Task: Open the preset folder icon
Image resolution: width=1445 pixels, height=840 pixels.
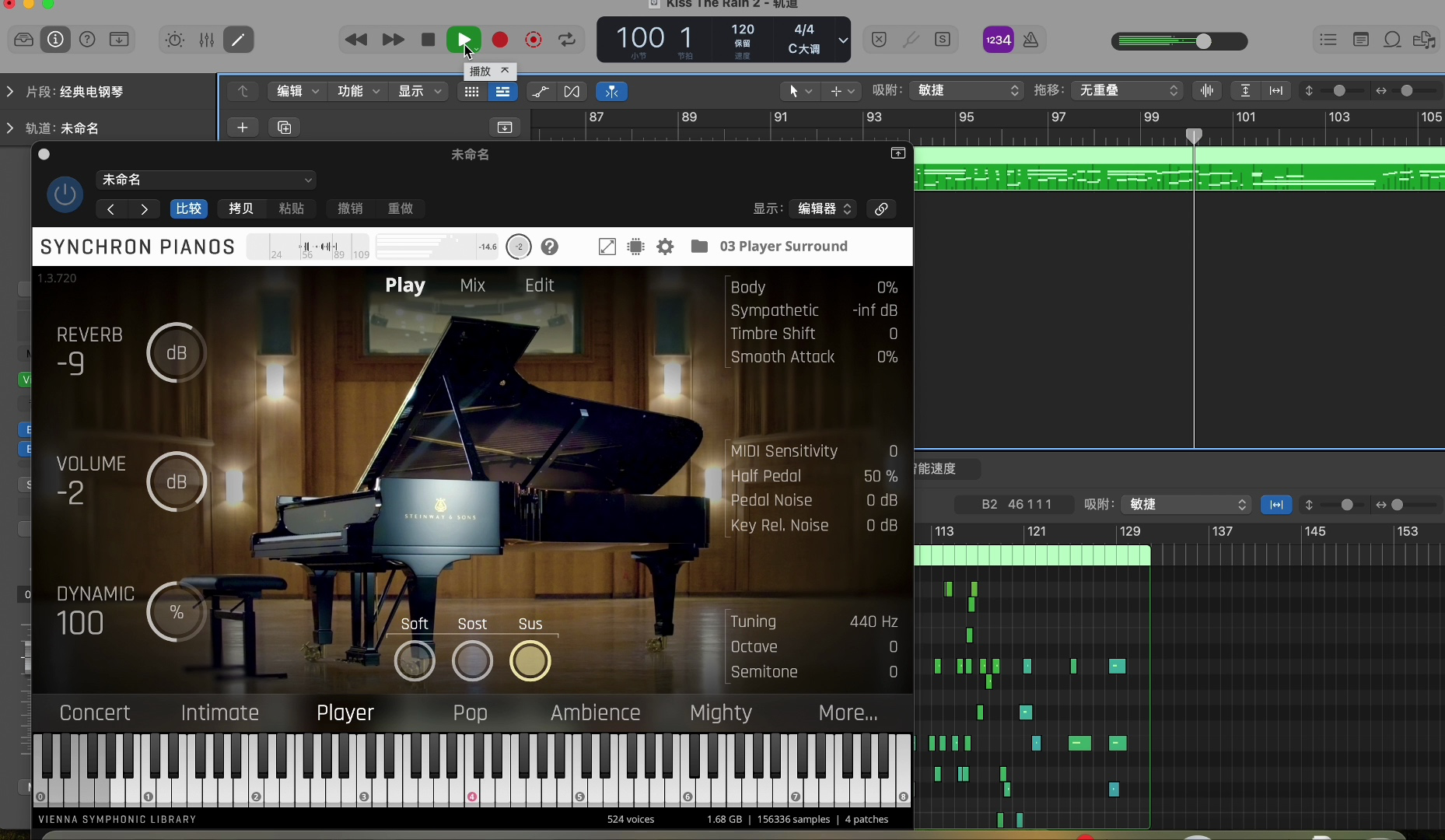Action: (x=699, y=247)
